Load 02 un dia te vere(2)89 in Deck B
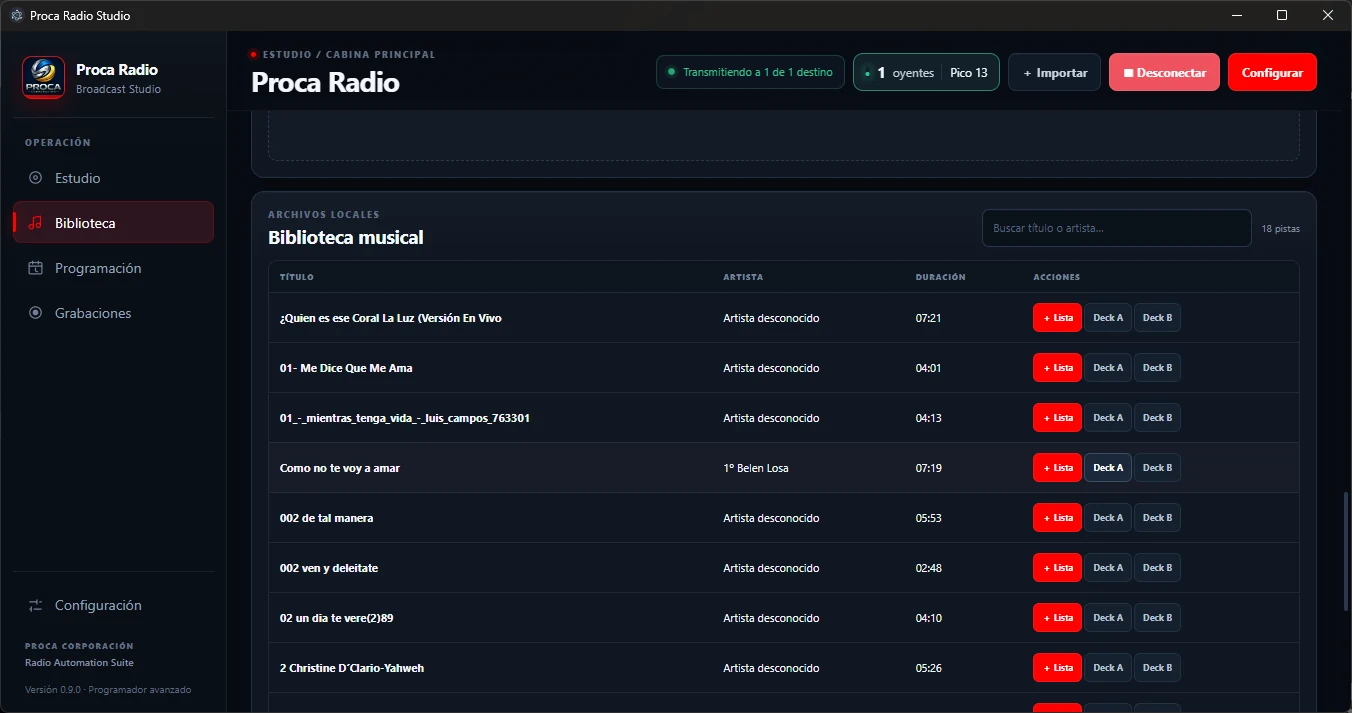 coord(1157,618)
